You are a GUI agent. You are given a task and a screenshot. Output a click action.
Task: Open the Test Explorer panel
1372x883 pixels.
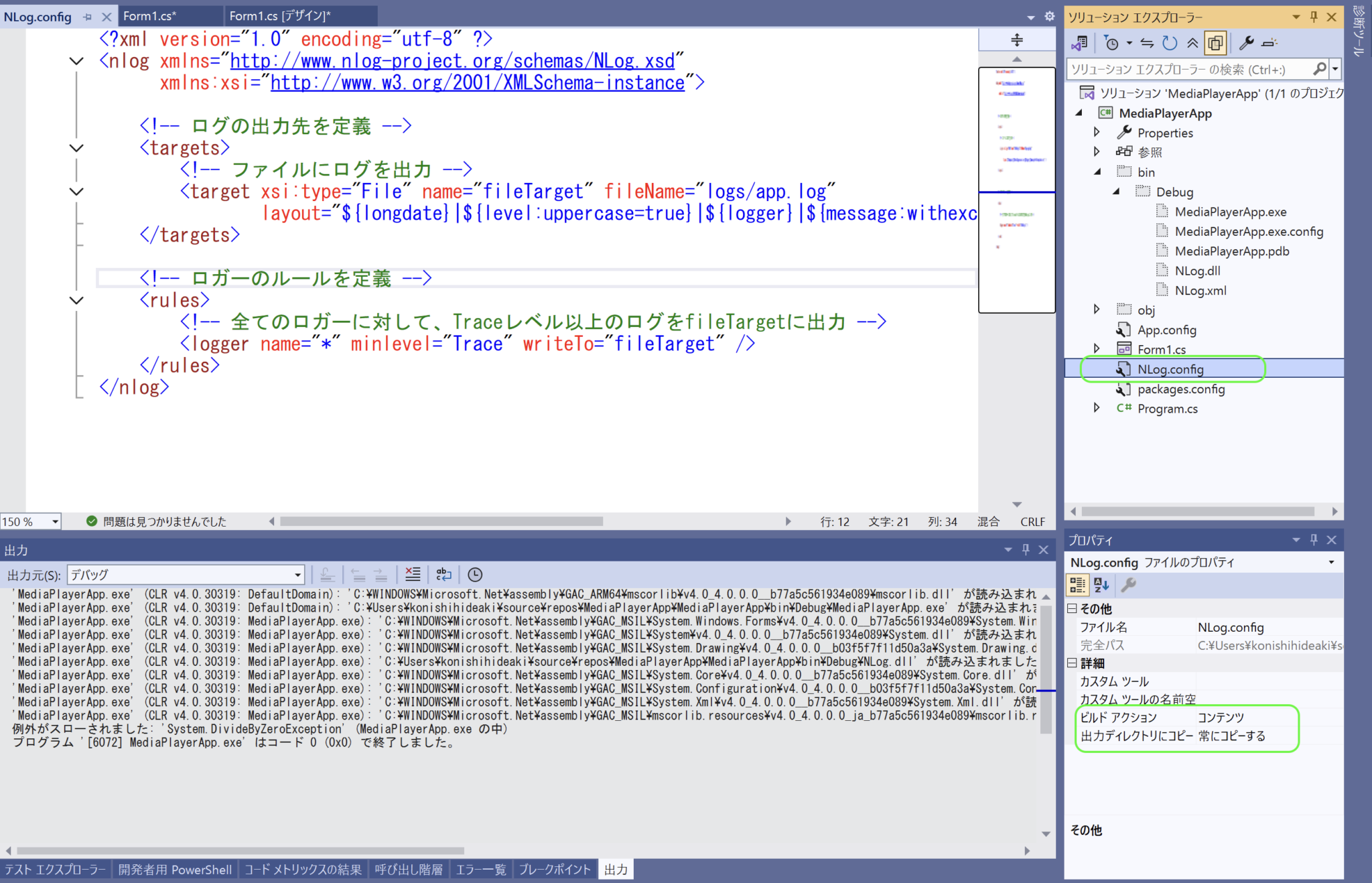[x=55, y=869]
